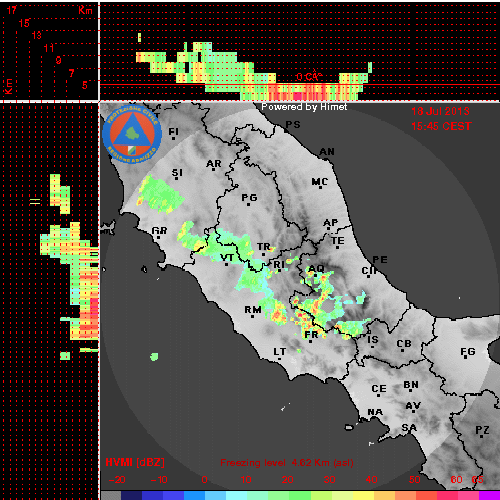Click the 'Powered by Himet' text

[304, 107]
